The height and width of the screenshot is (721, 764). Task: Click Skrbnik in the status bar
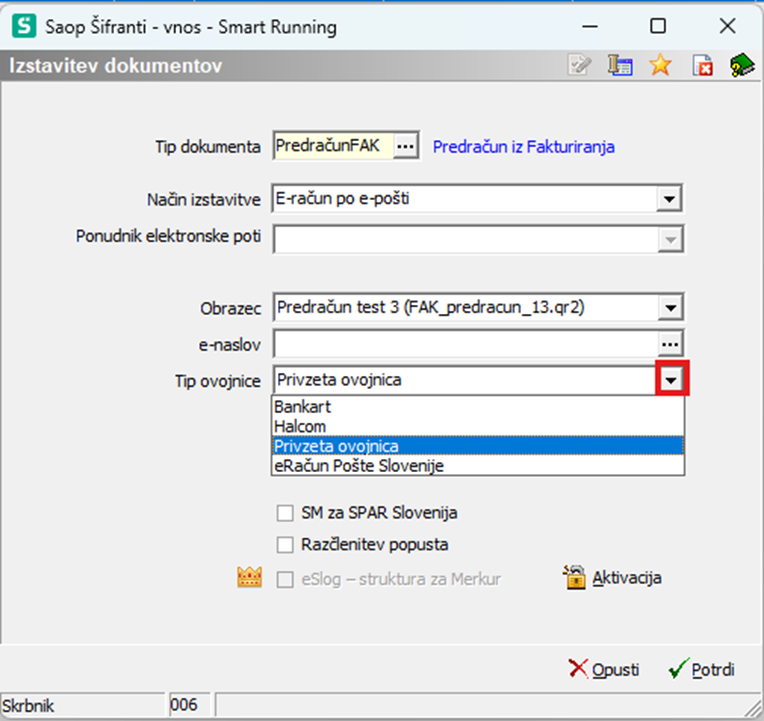pos(28,705)
